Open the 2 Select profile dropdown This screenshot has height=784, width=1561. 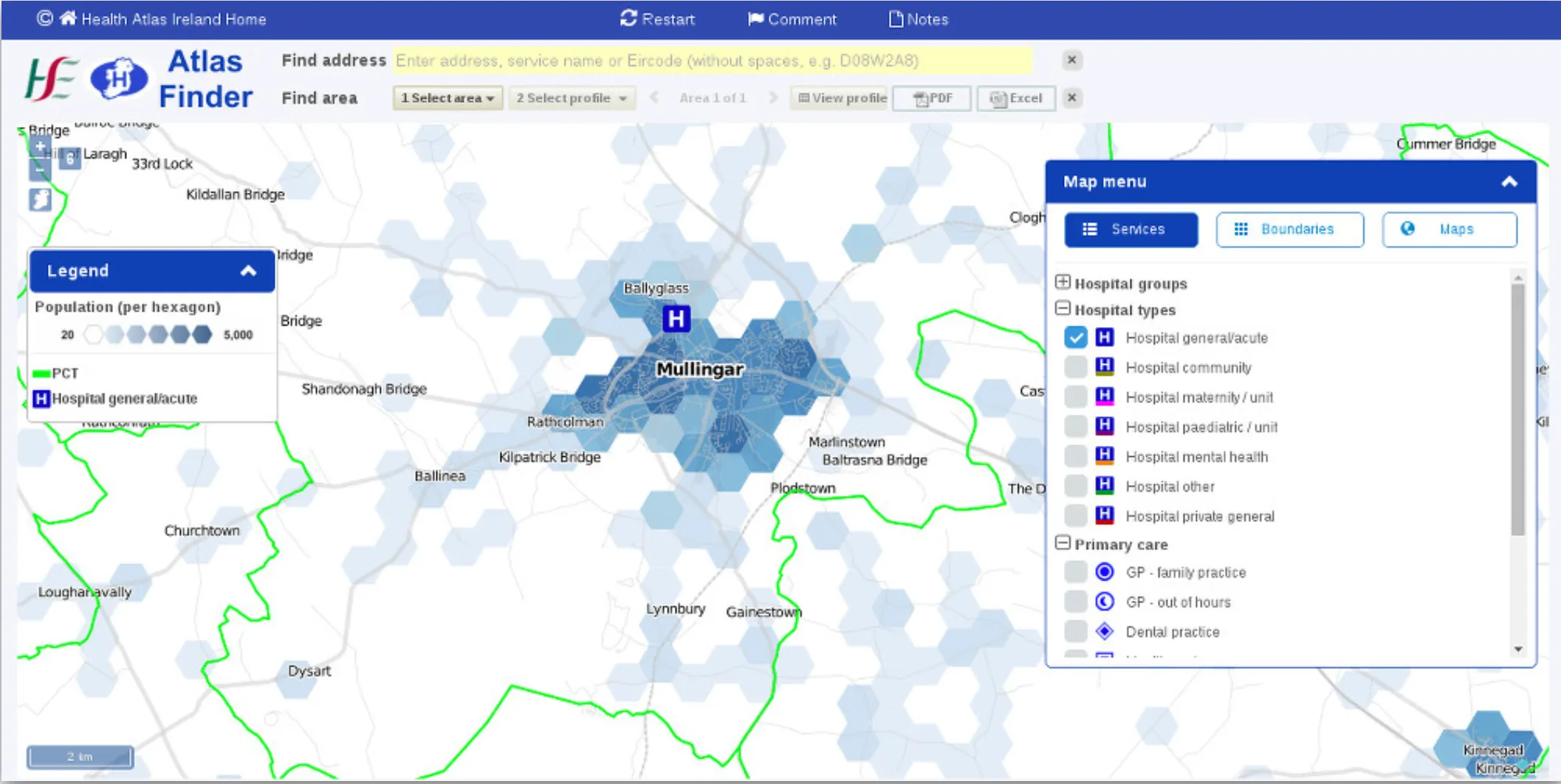572,98
